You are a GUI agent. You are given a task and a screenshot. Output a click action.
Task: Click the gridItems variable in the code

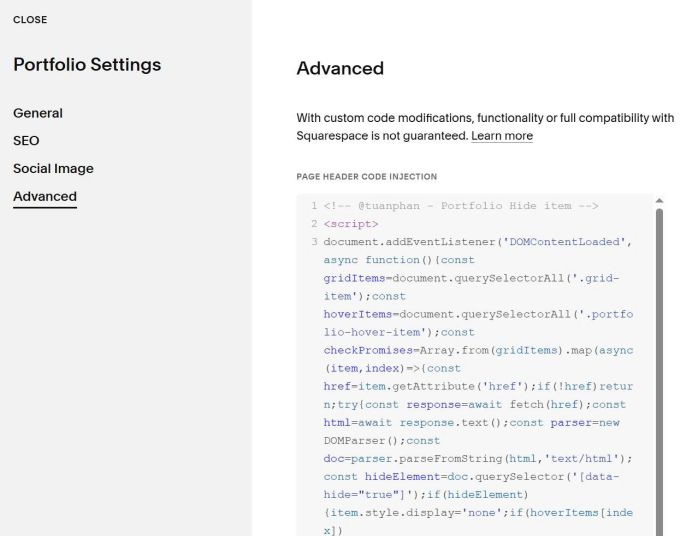point(354,278)
